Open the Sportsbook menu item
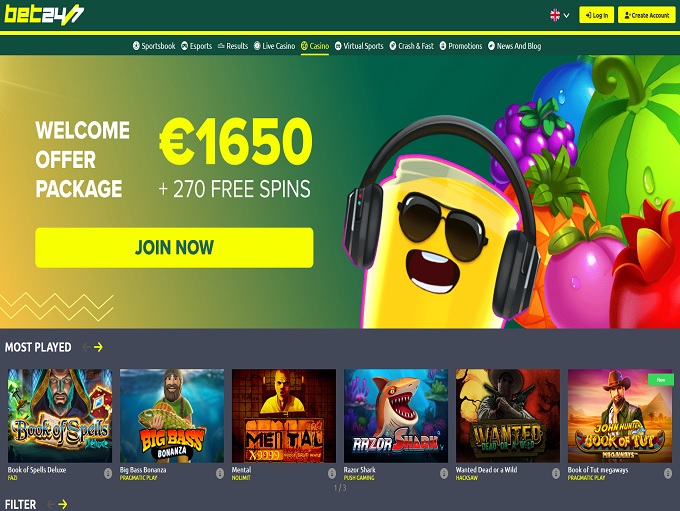Viewport: 680px width, 511px height. tap(154, 46)
